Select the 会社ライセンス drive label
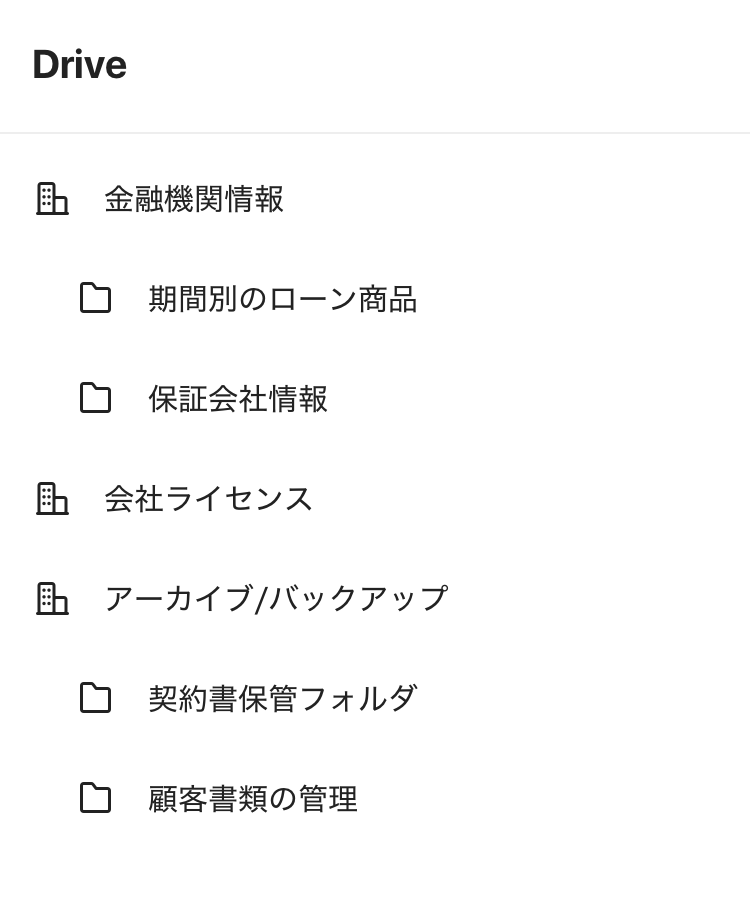The height and width of the screenshot is (900, 750). pyautogui.click(x=209, y=499)
